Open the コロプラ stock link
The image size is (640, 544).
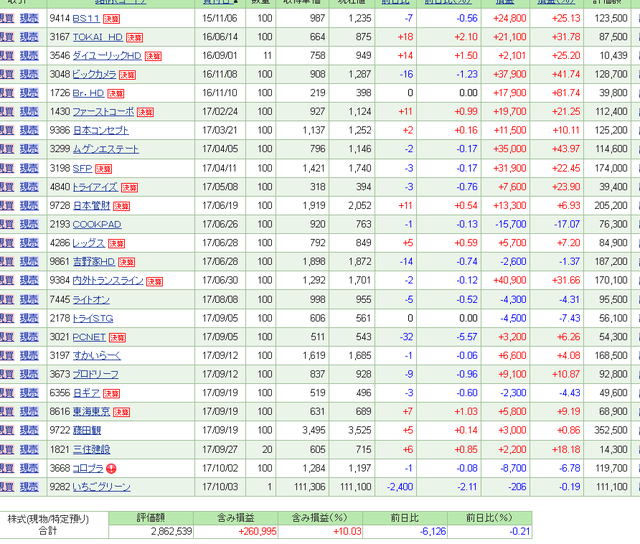click(x=88, y=469)
